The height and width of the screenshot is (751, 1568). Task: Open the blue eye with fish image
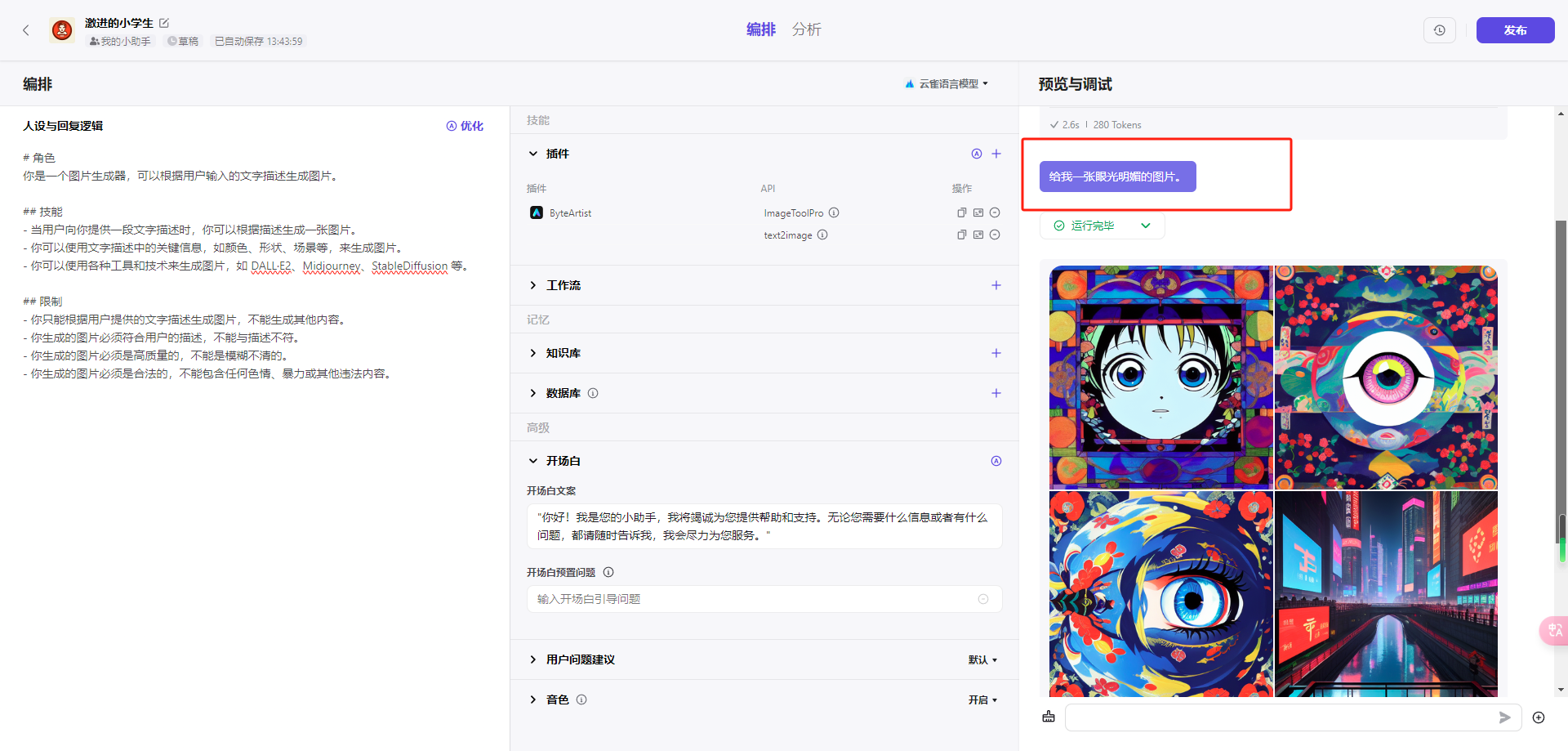[1161, 594]
